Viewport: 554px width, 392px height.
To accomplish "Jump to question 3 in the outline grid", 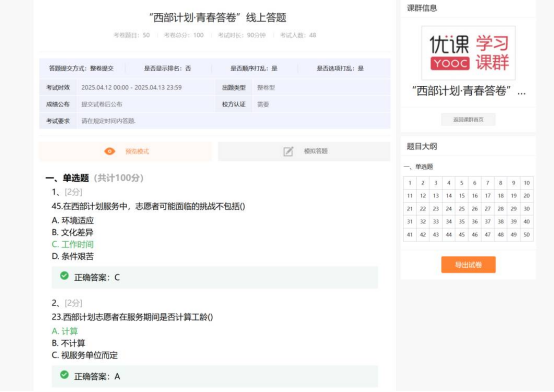I will (436, 183).
